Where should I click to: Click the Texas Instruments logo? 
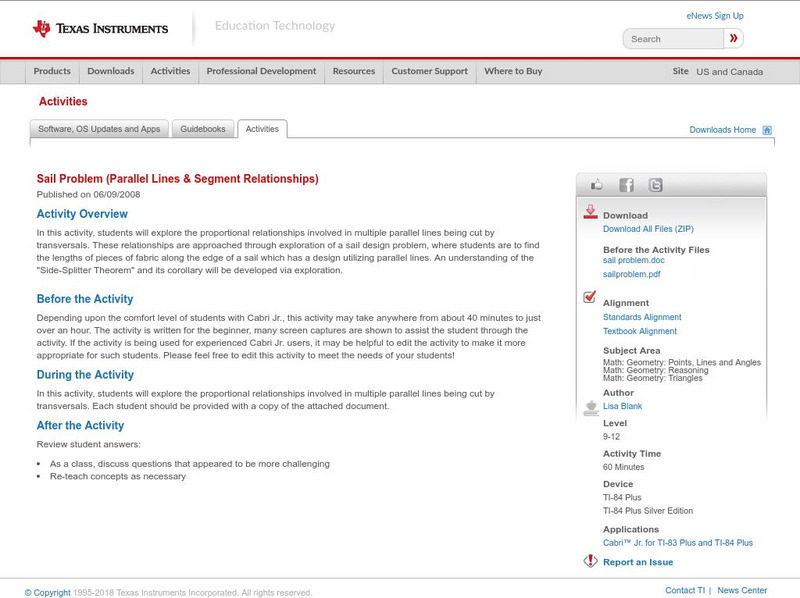pos(100,29)
